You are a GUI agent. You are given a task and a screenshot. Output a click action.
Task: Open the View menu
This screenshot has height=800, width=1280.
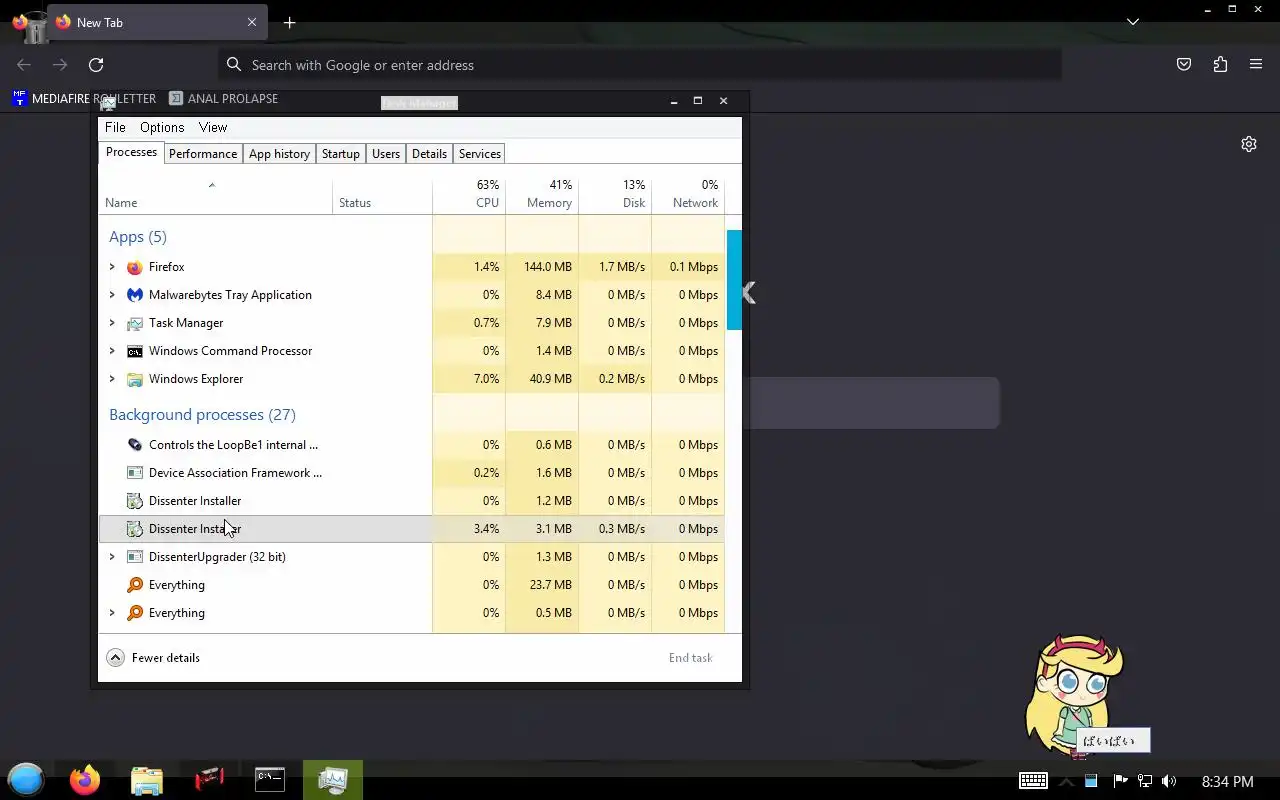(213, 127)
